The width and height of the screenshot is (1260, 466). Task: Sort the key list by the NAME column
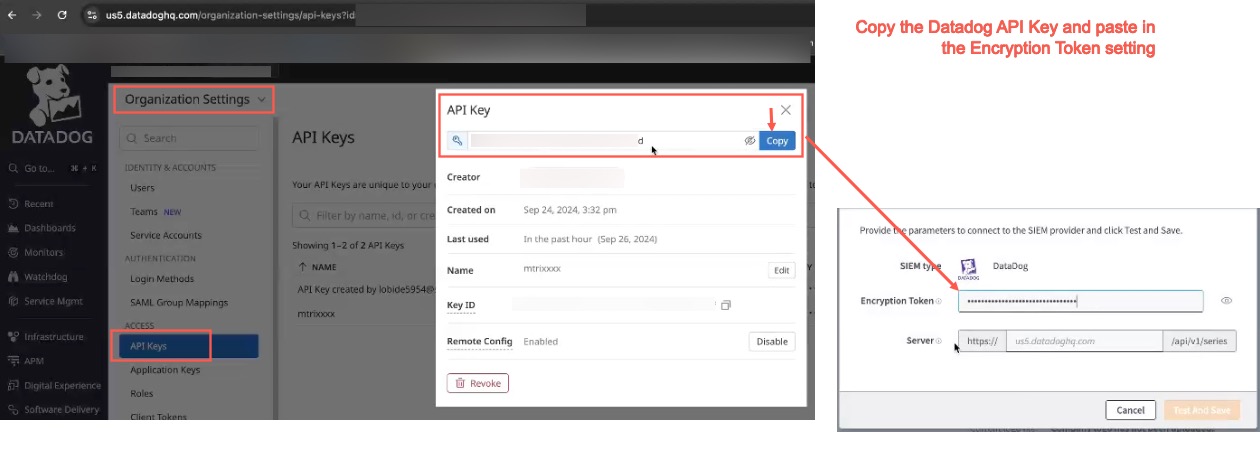tap(322, 267)
